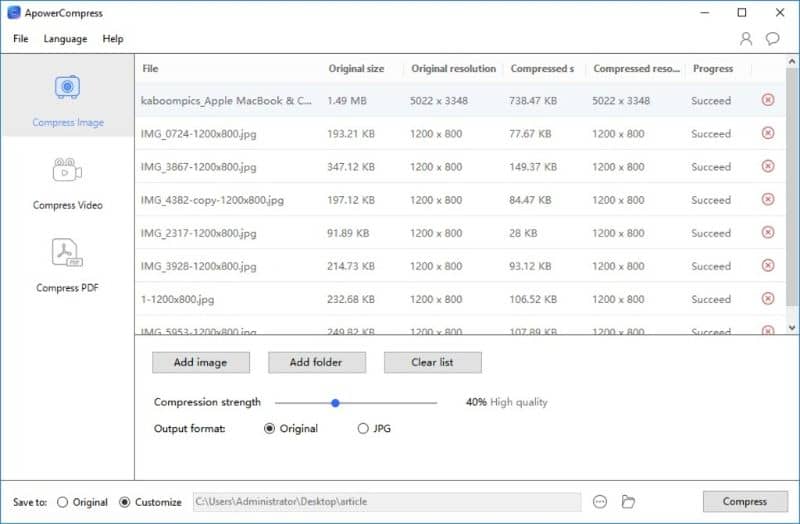Image resolution: width=800 pixels, height=524 pixels.
Task: Open the Help menu
Action: (113, 39)
